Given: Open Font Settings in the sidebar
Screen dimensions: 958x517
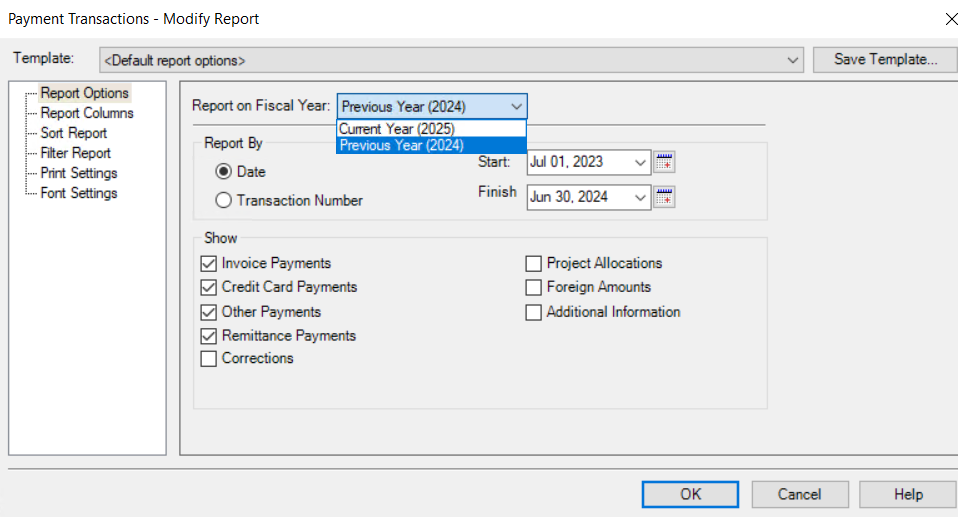Looking at the screenshot, I should click(79, 193).
